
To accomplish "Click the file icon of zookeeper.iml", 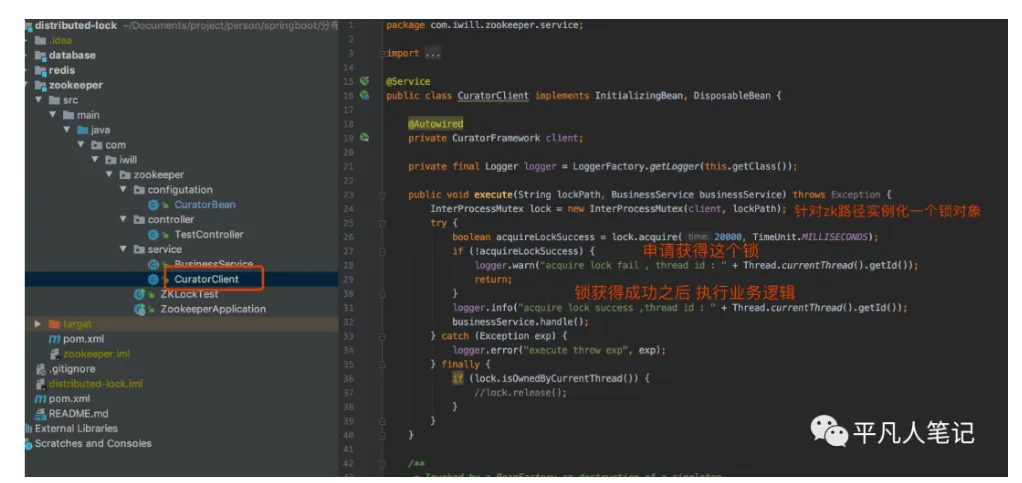I will (x=56, y=354).
